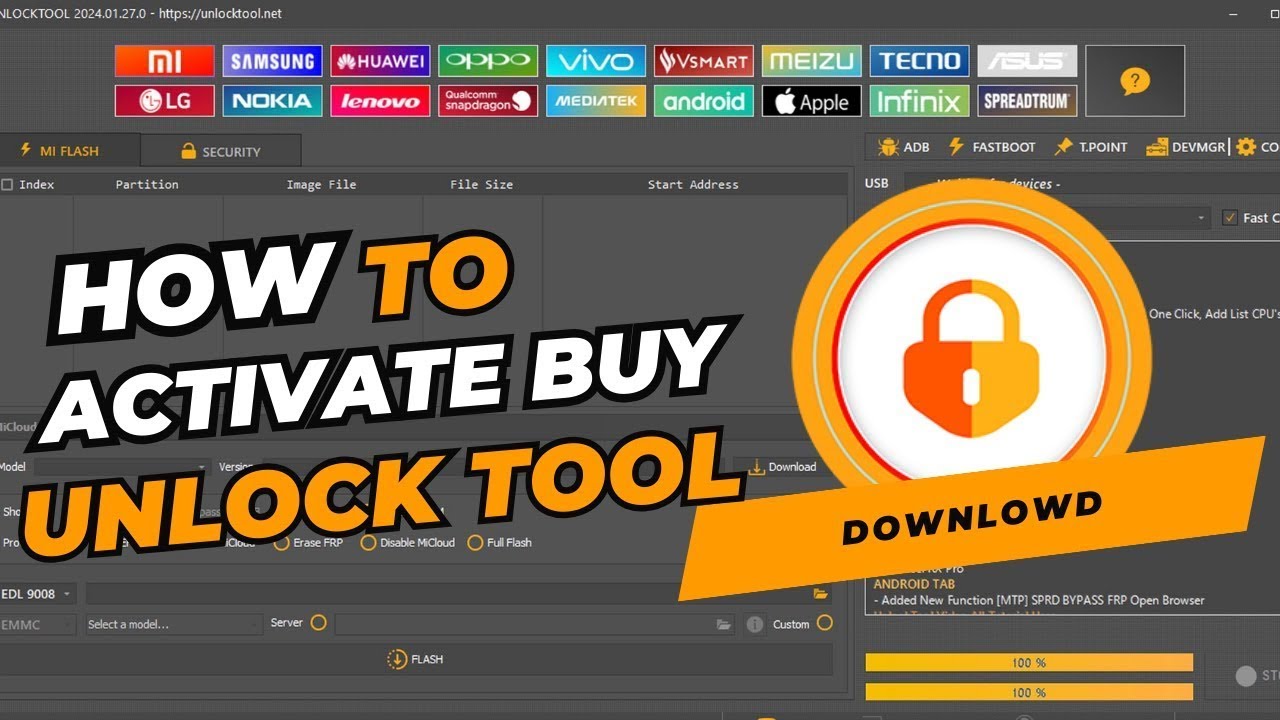Image resolution: width=1280 pixels, height=720 pixels.
Task: Click the upper 100 % progress bar
Action: pos(1029,662)
